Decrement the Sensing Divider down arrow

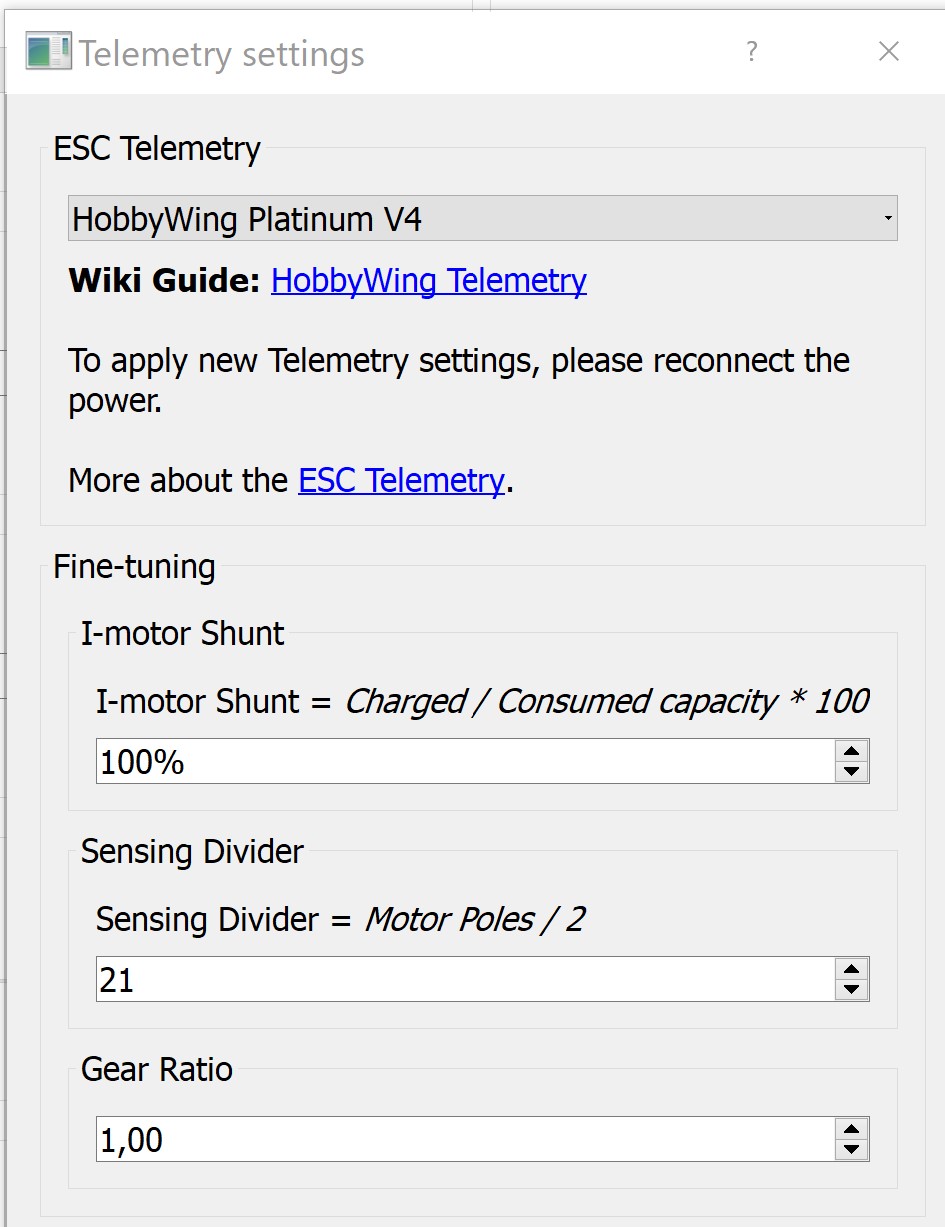850,990
